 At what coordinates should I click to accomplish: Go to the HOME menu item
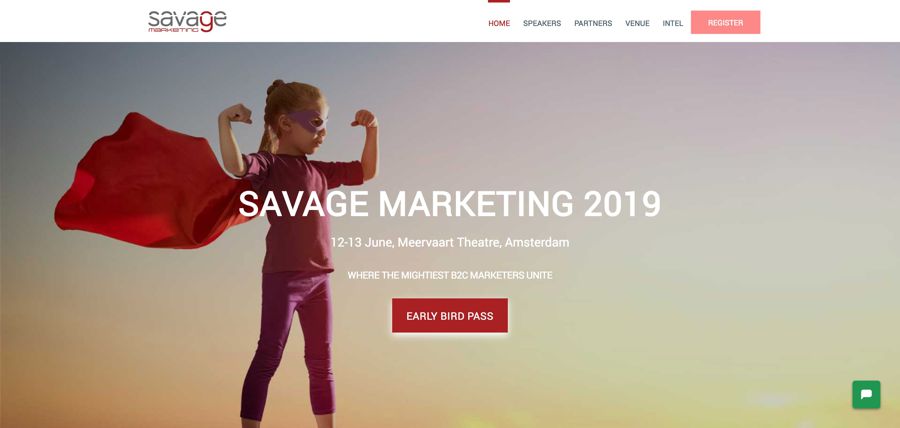pyautogui.click(x=499, y=24)
